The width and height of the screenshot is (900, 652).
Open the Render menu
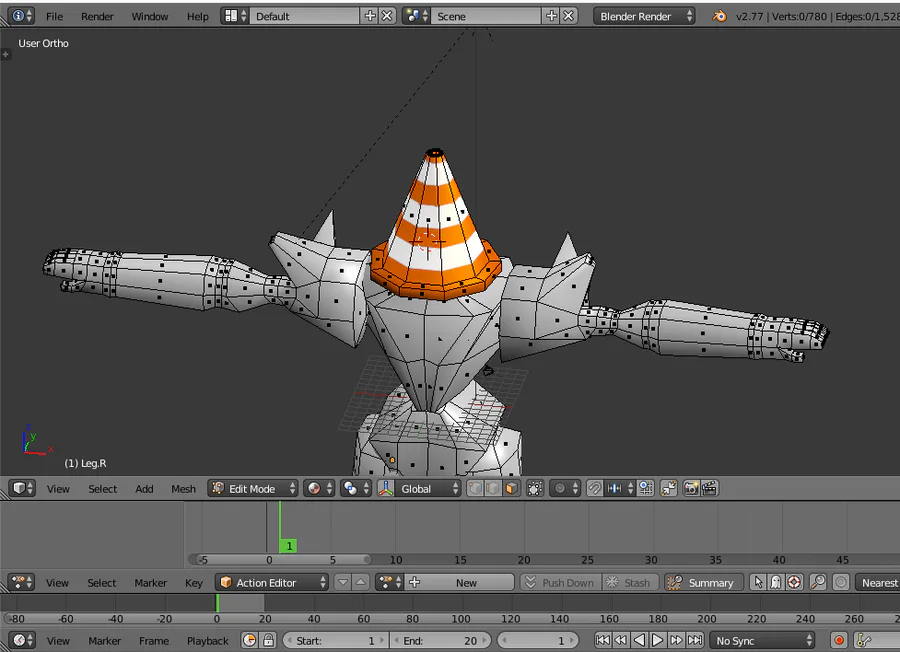(x=97, y=17)
